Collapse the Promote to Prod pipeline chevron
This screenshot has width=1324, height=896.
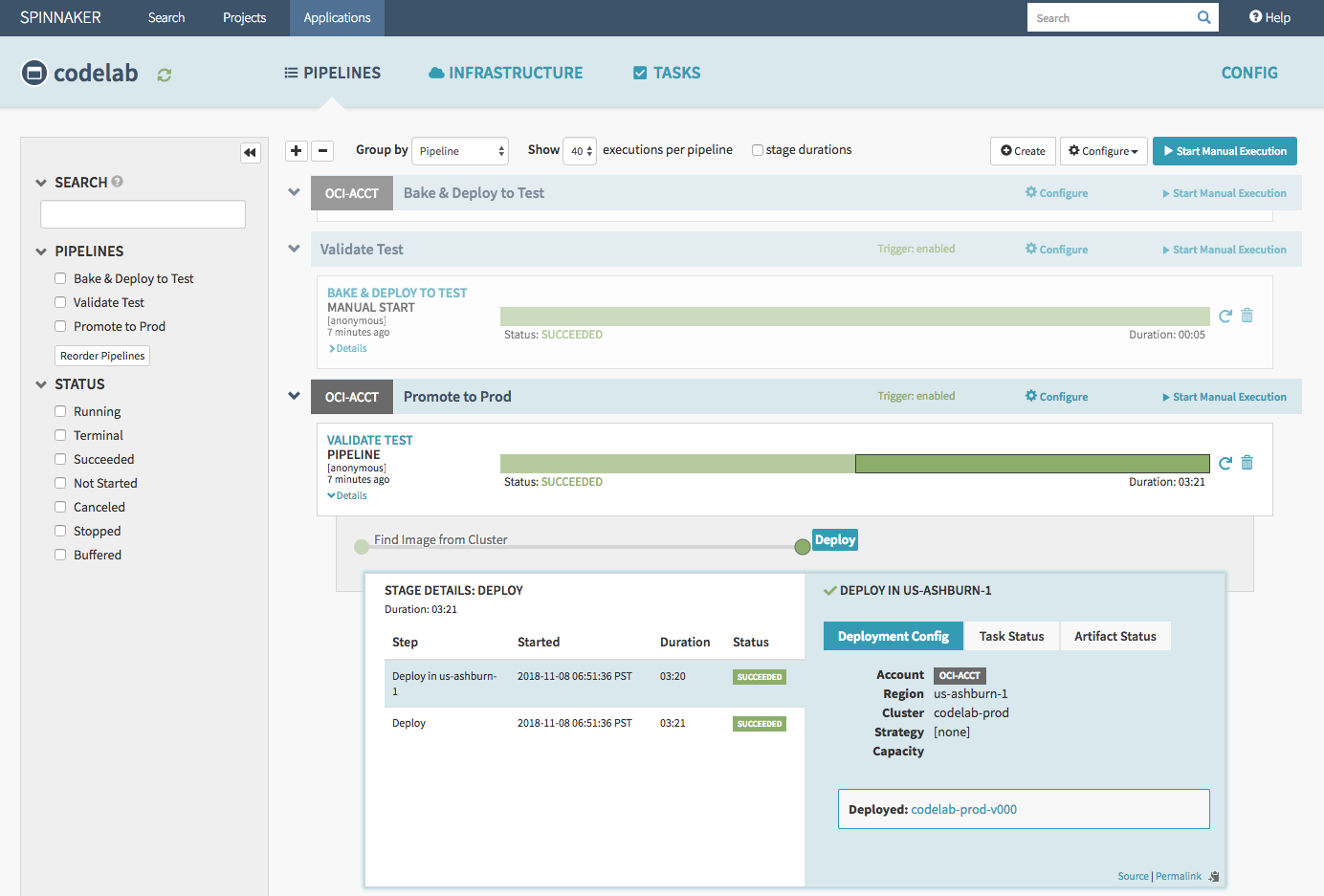(x=294, y=395)
